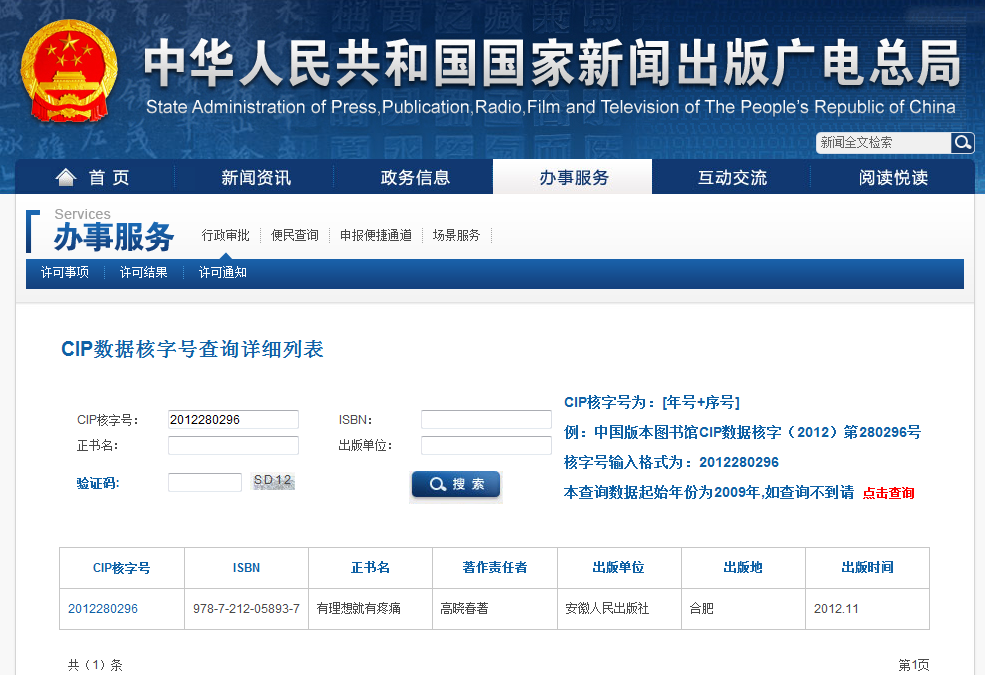Click the CIP核字号为：[年号+序号] hint line
Image resolution: width=985 pixels, height=675 pixels.
coord(652,402)
